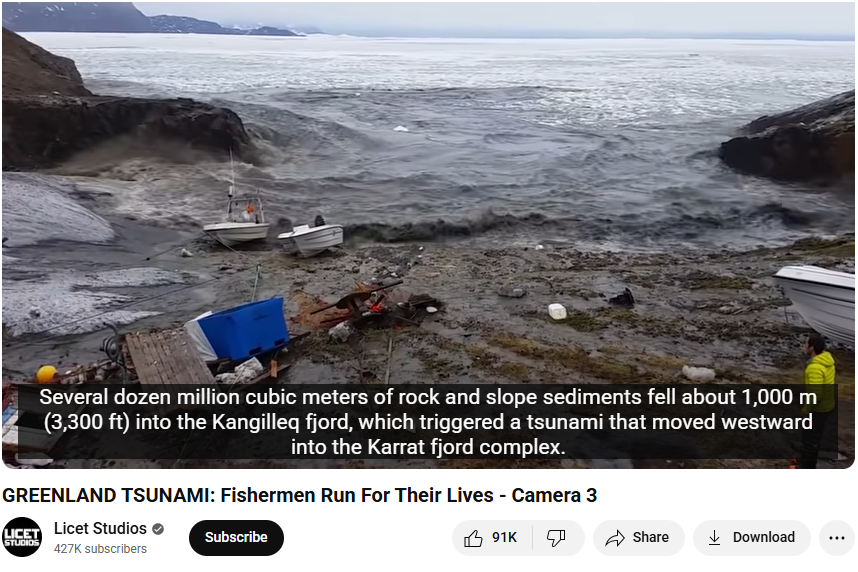
Task: Click the subtitle caption about Kangilleq fjord
Action: pos(428,422)
